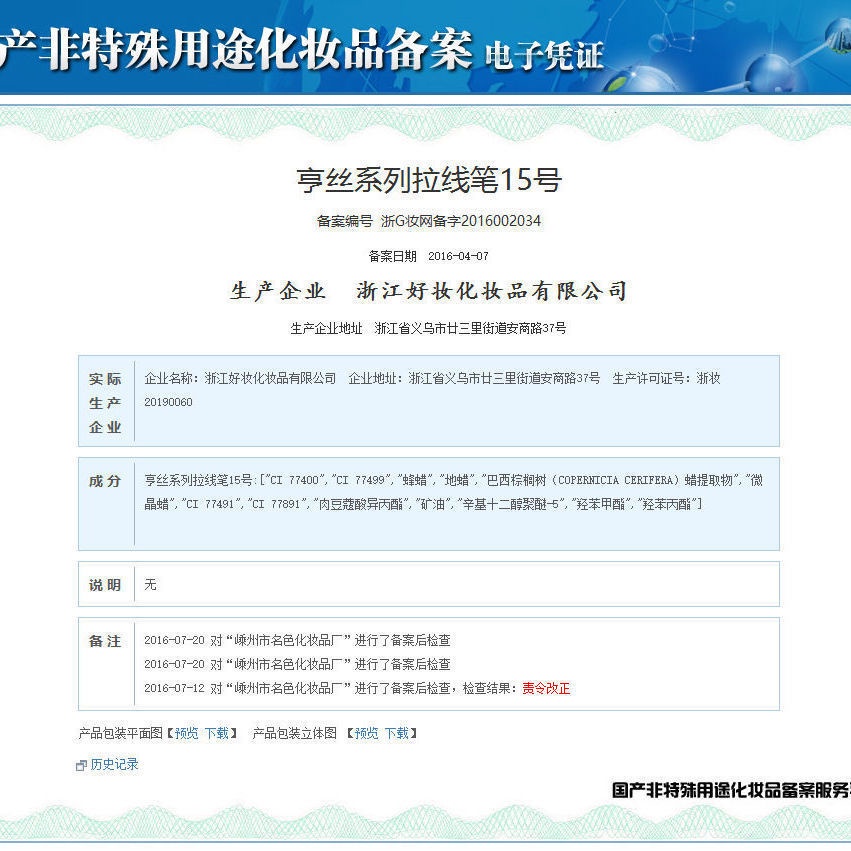Screen dimensions: 851x851
Task: Click the 说明 section label
Action: pos(105,585)
